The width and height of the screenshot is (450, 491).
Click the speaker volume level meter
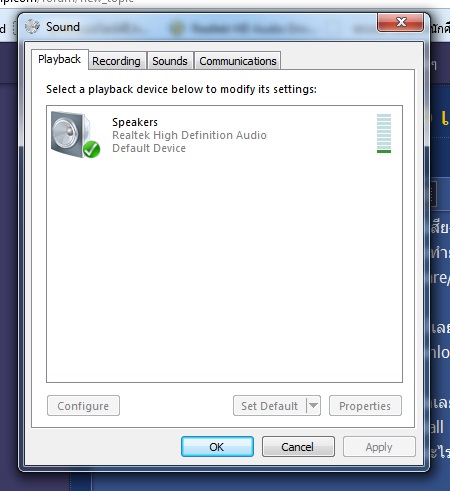pyautogui.click(x=384, y=133)
